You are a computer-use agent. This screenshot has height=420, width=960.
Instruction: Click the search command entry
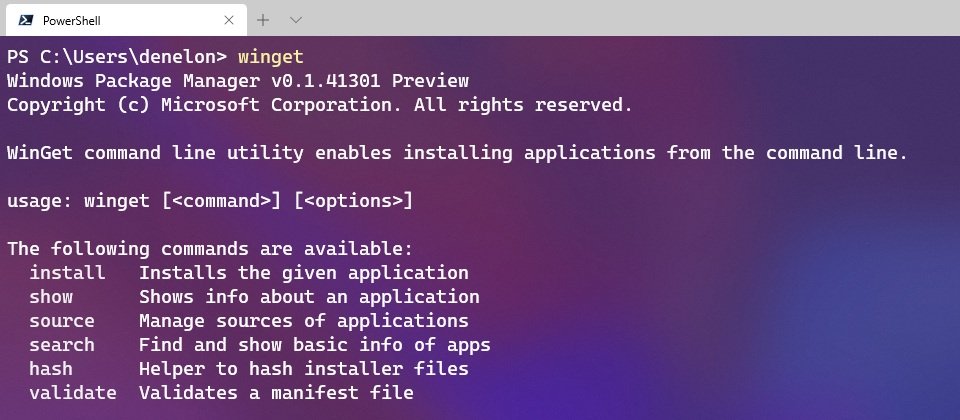[62, 344]
